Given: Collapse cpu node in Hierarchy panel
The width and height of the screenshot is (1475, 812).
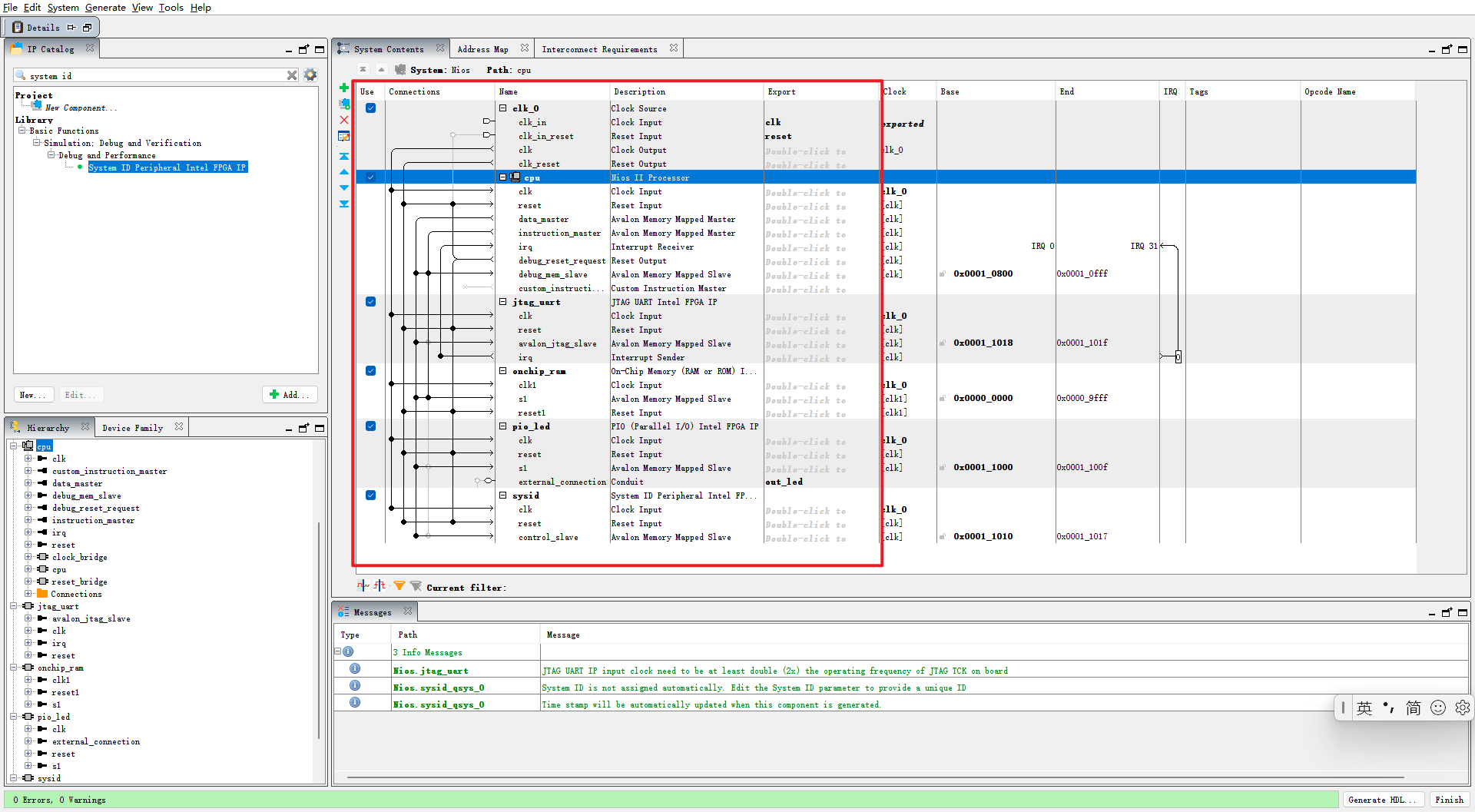Looking at the screenshot, I should click(x=13, y=446).
